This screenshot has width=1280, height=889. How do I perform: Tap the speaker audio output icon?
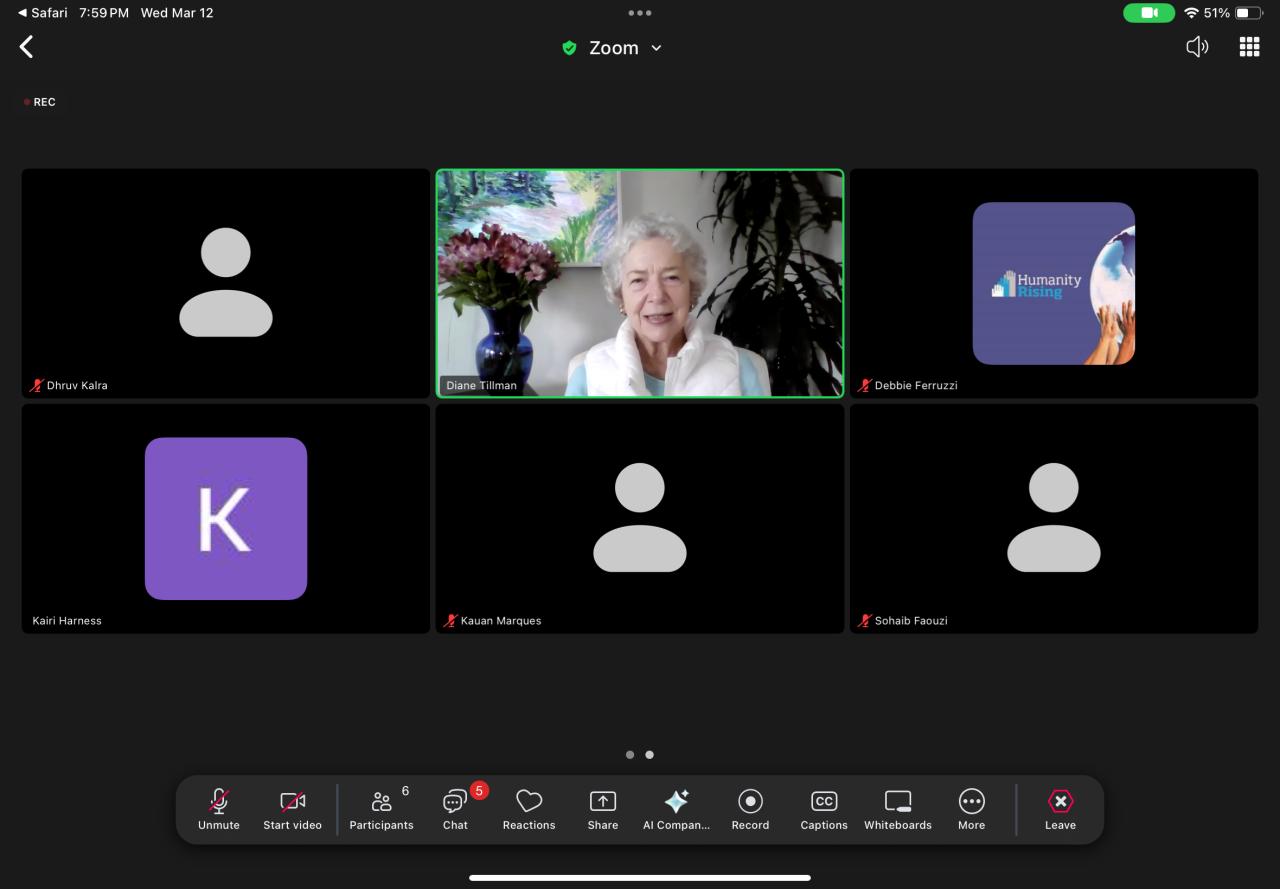pyautogui.click(x=1197, y=47)
